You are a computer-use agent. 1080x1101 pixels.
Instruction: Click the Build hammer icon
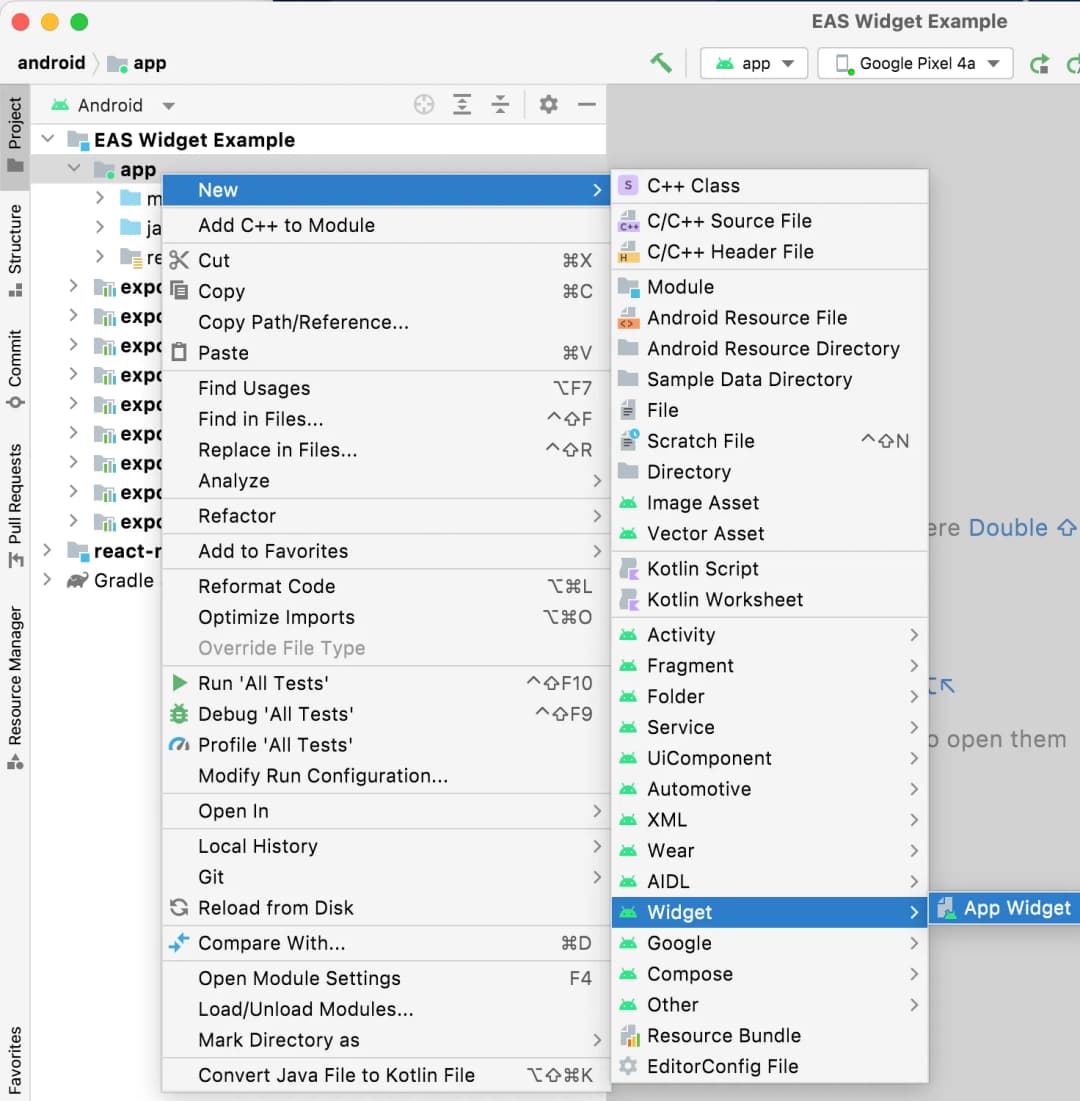661,63
